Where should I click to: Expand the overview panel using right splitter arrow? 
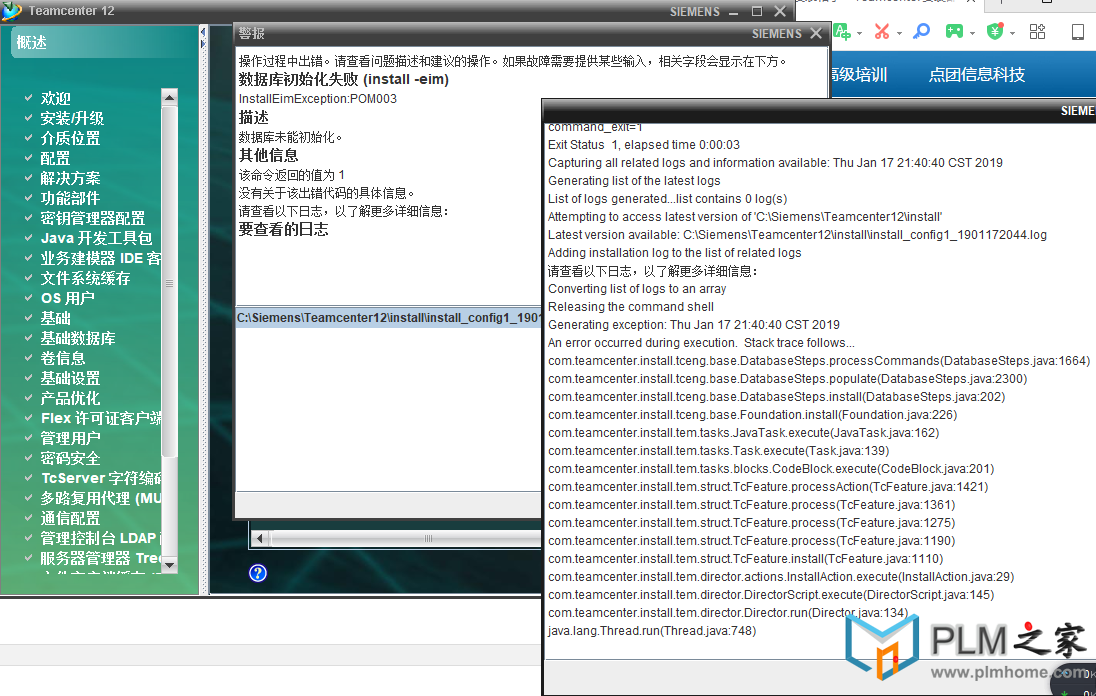pos(203,44)
